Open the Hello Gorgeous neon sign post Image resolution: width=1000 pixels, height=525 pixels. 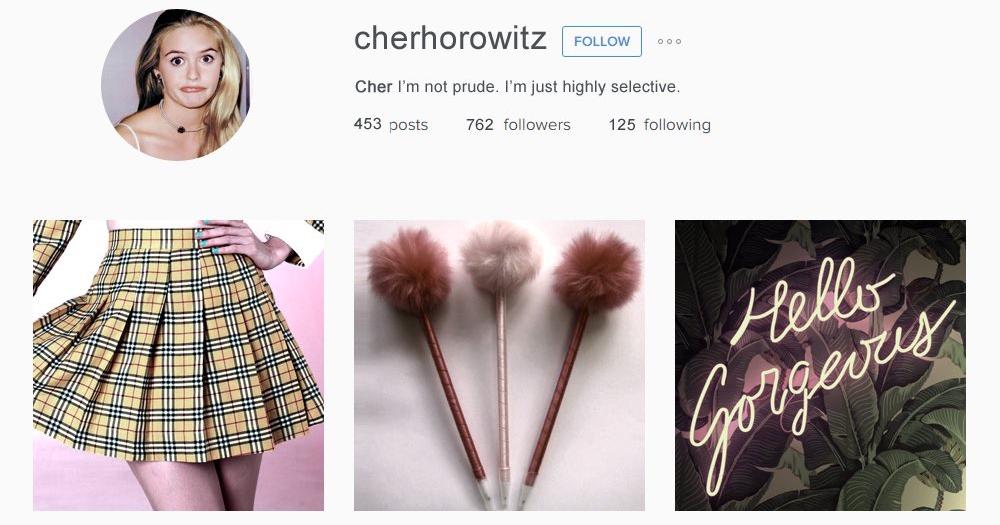(820, 365)
